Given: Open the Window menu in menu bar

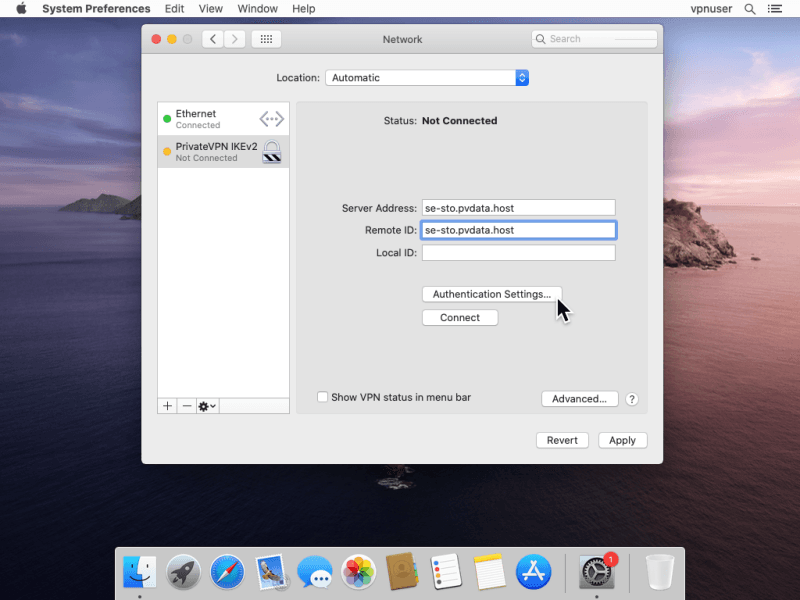Looking at the screenshot, I should click(258, 9).
